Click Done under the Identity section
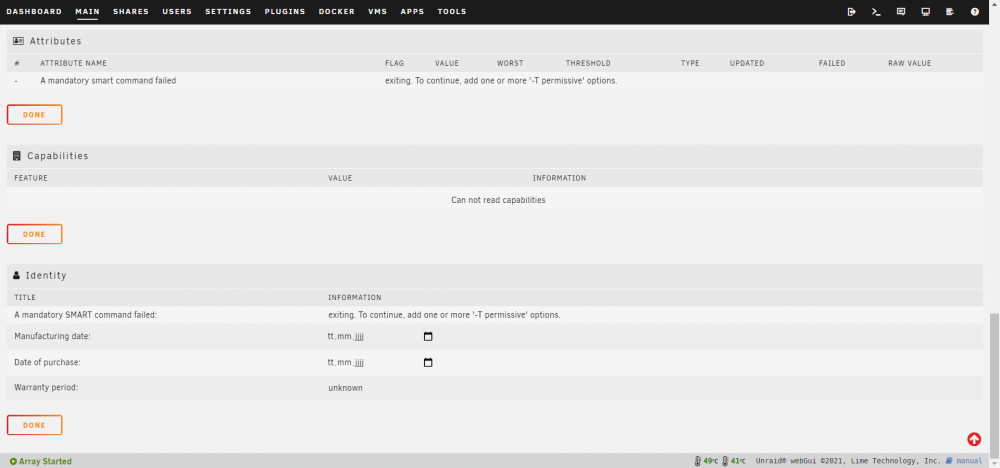This screenshot has height=468, width=1000. point(34,425)
